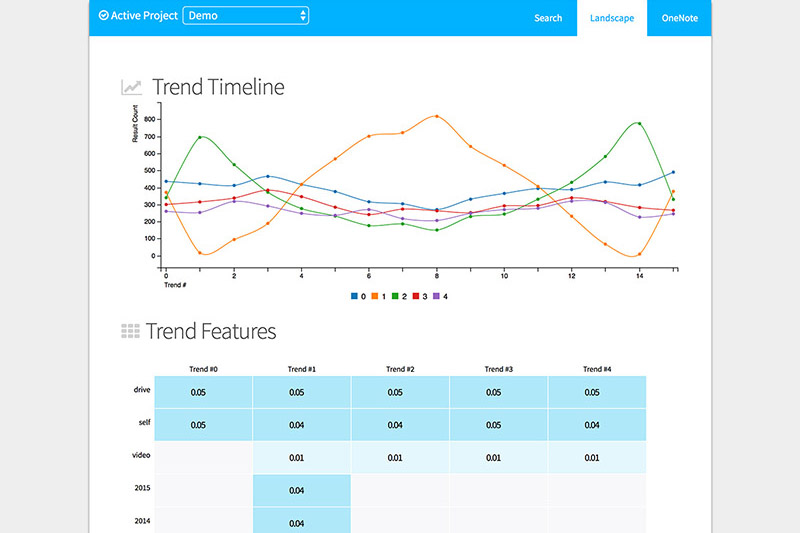Switch to the Search tab
The width and height of the screenshot is (800, 533).
coord(548,18)
